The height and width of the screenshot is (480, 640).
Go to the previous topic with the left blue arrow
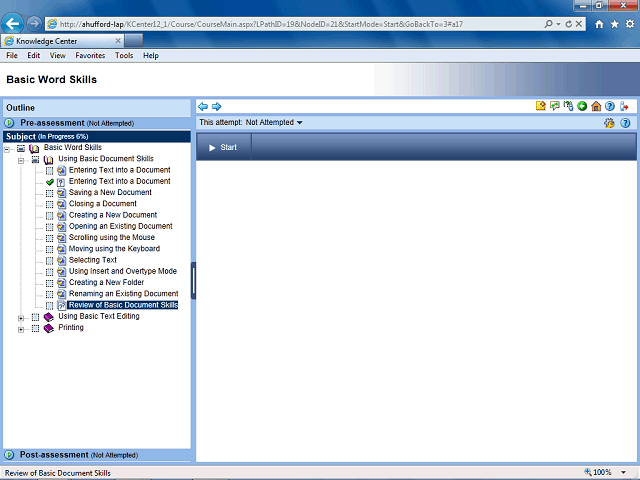(x=203, y=107)
